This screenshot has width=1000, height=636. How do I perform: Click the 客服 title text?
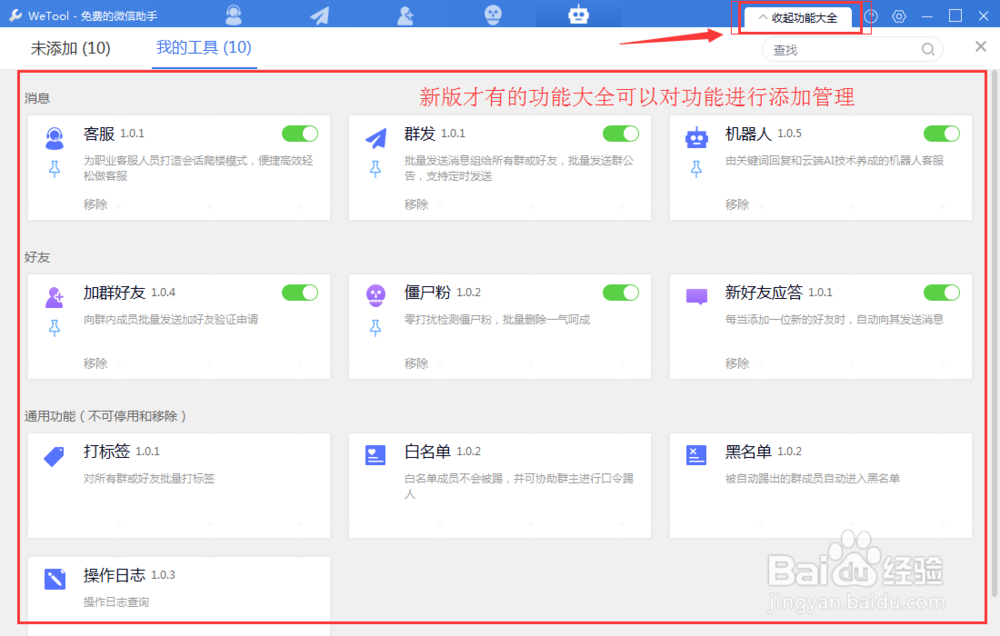99,134
